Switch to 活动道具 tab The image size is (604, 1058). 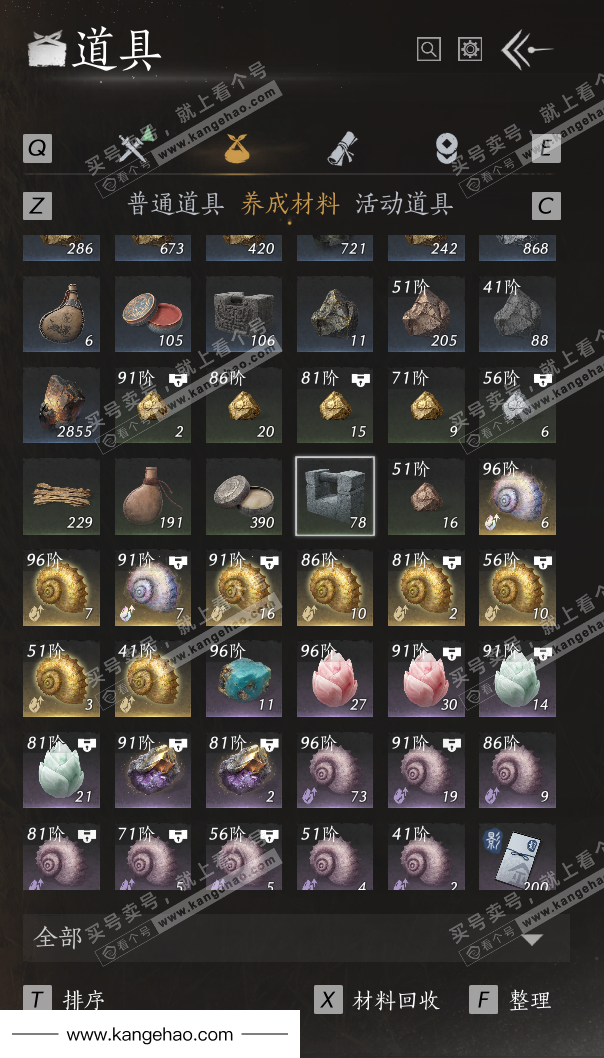[404, 204]
